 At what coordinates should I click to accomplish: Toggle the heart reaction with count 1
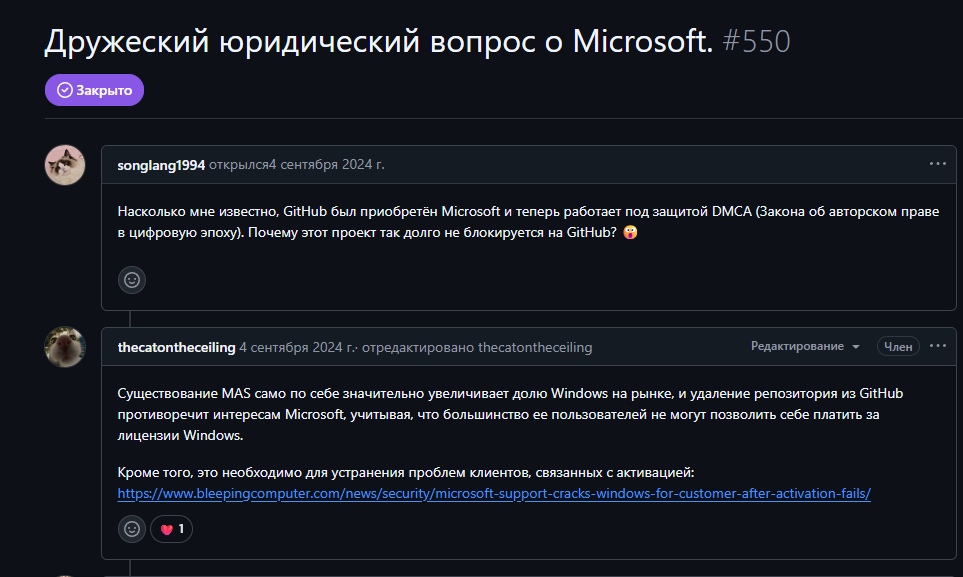(172, 529)
